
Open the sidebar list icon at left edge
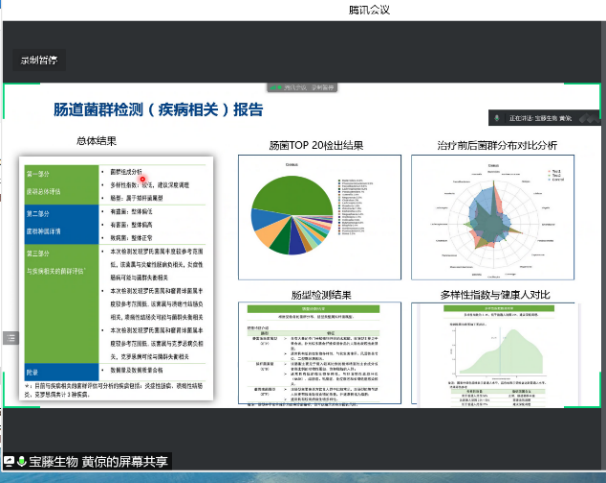coord(11,338)
